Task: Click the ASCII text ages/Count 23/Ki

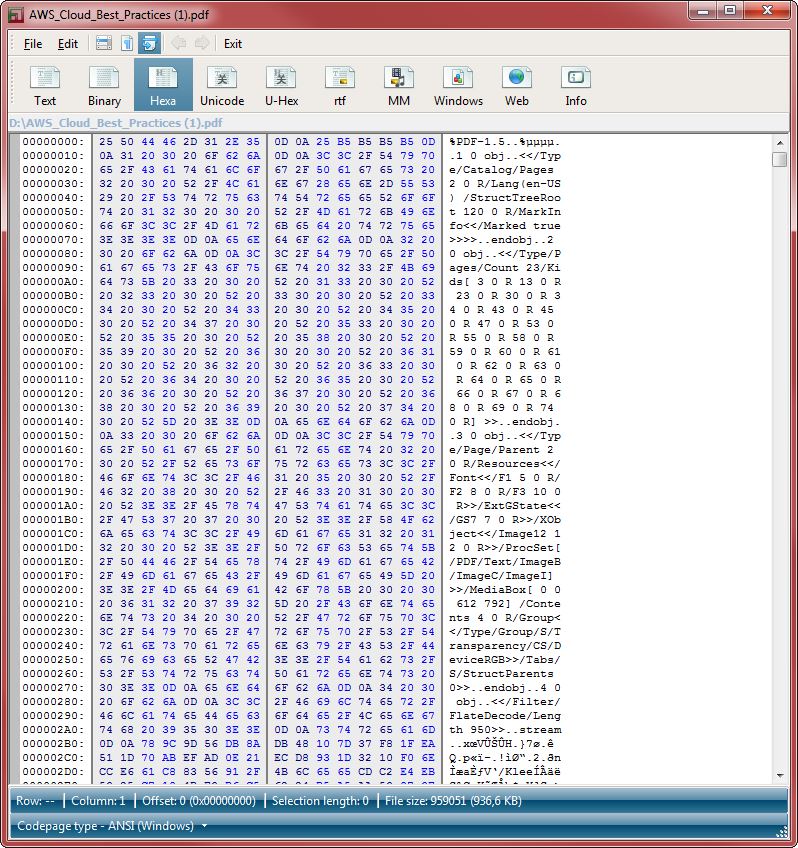Action: (x=505, y=268)
